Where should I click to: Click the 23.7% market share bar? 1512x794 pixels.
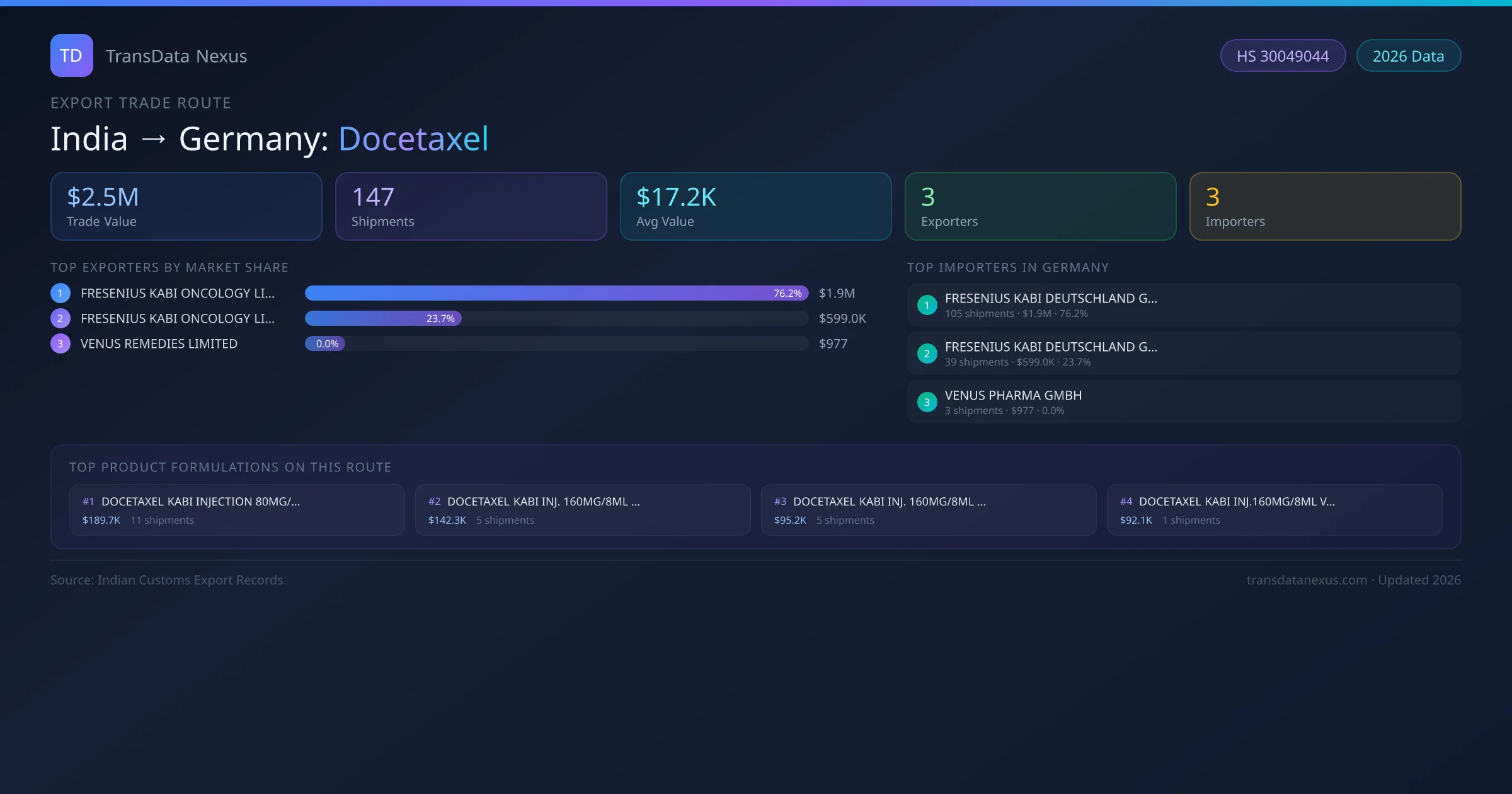383,318
